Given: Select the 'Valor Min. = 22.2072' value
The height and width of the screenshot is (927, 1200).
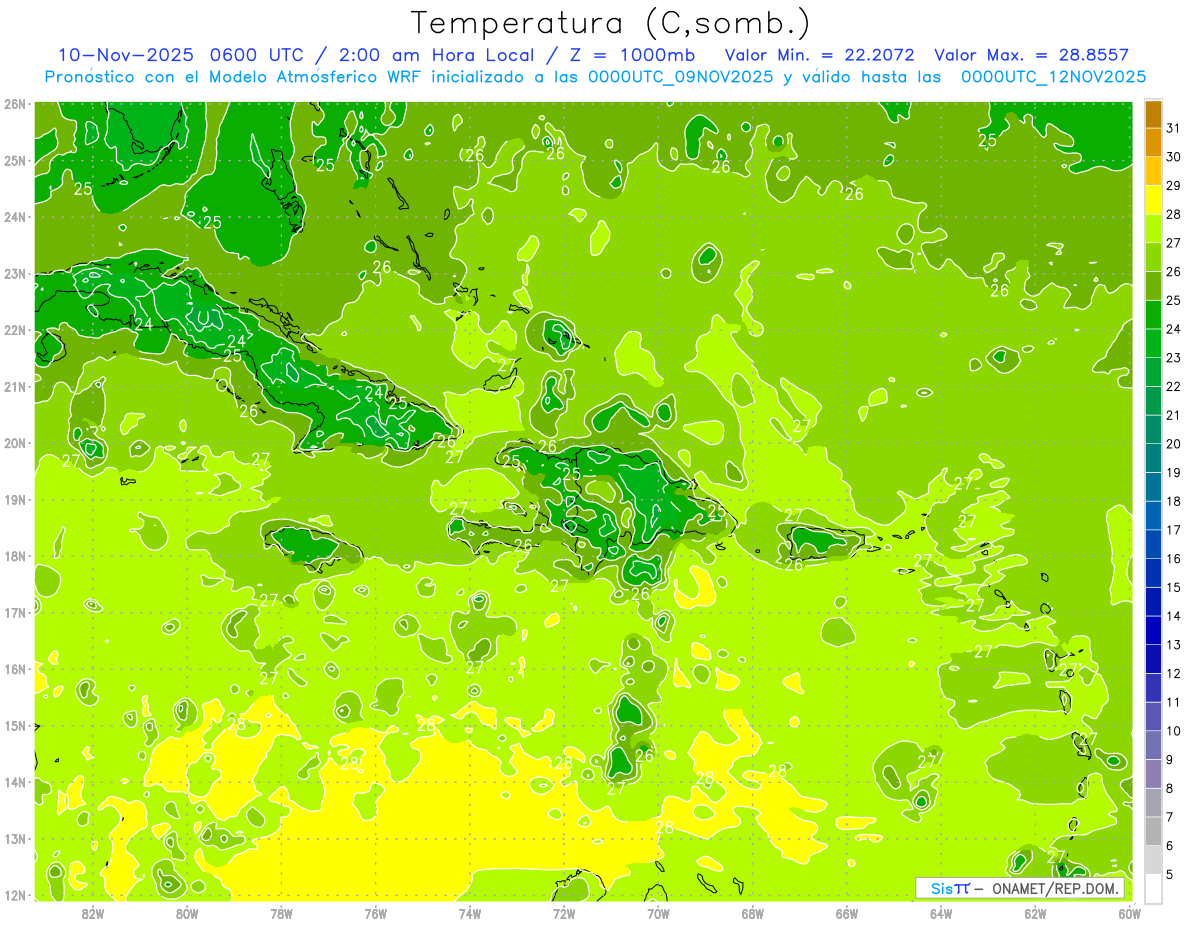Looking at the screenshot, I should 819,54.
